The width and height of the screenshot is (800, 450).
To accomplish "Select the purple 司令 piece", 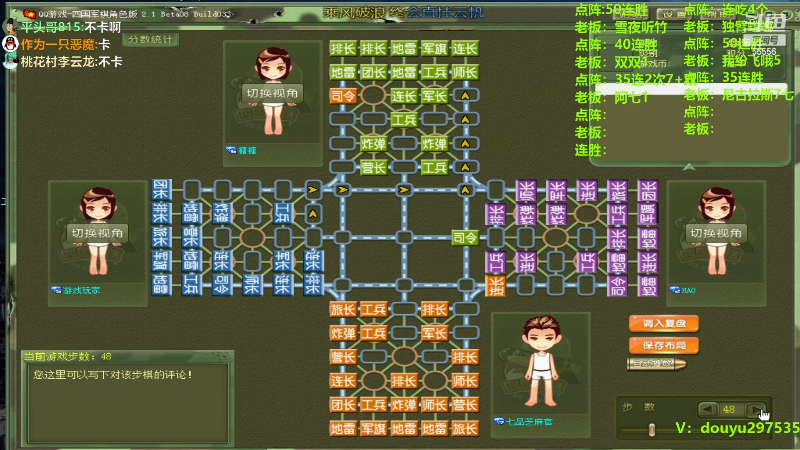I will click(x=617, y=286).
